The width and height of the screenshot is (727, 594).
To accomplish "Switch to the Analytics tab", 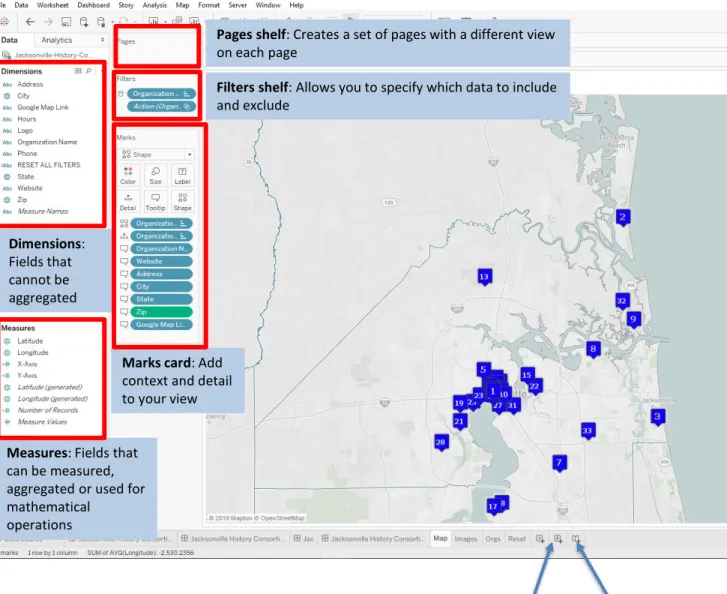I will [57, 40].
